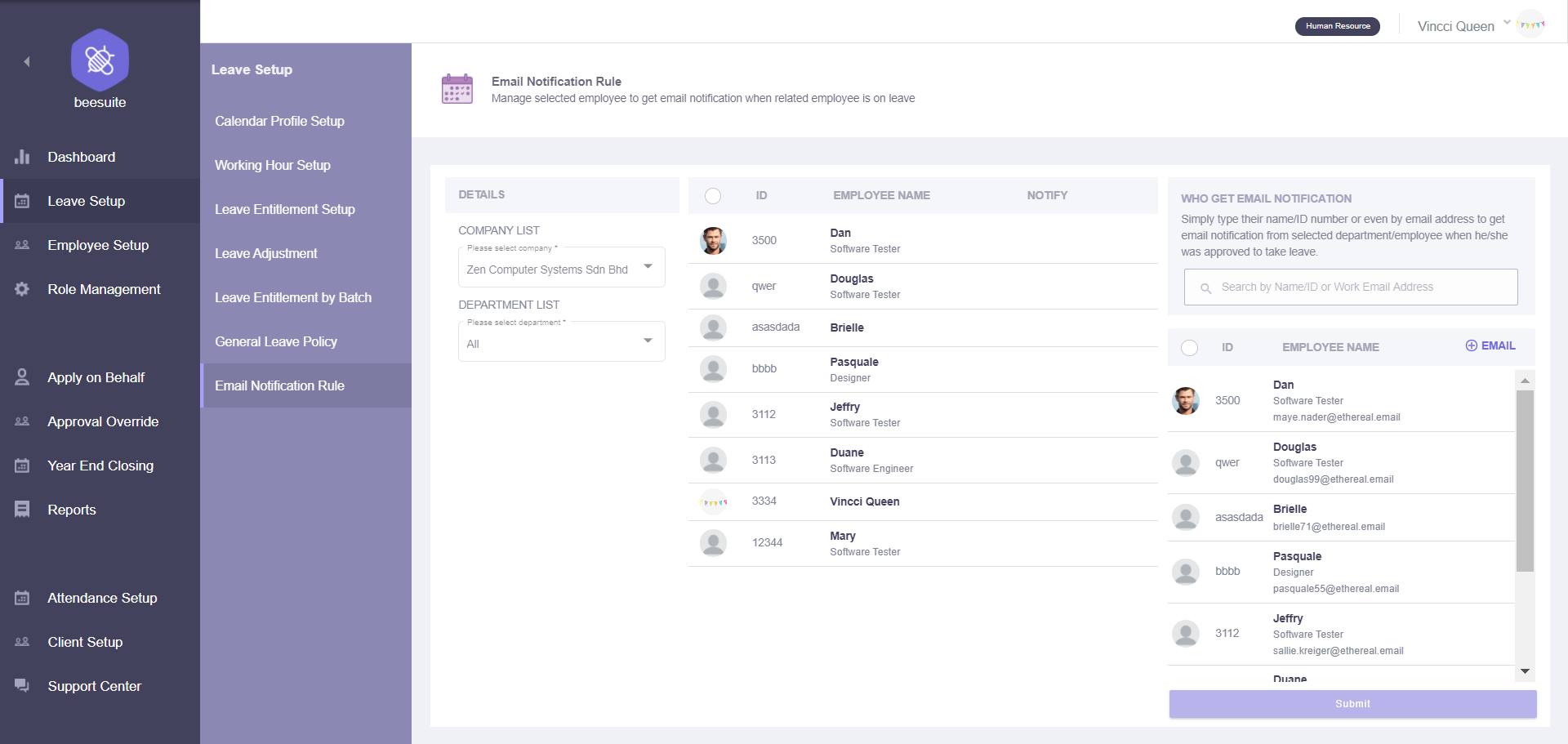
Task: Click the recipients list scroll up arrow
Action: [1525, 381]
